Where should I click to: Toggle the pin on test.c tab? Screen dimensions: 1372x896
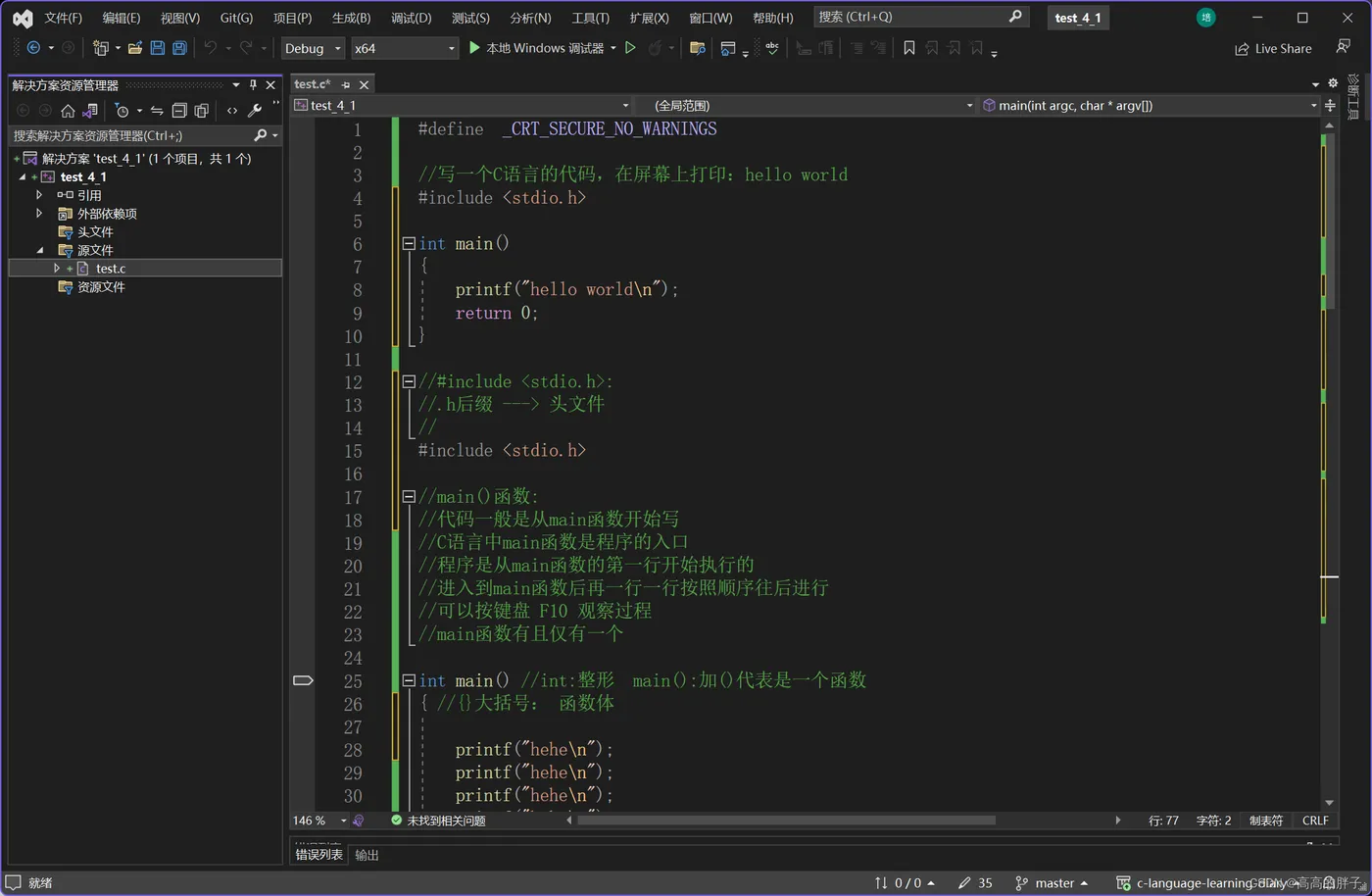(x=346, y=85)
